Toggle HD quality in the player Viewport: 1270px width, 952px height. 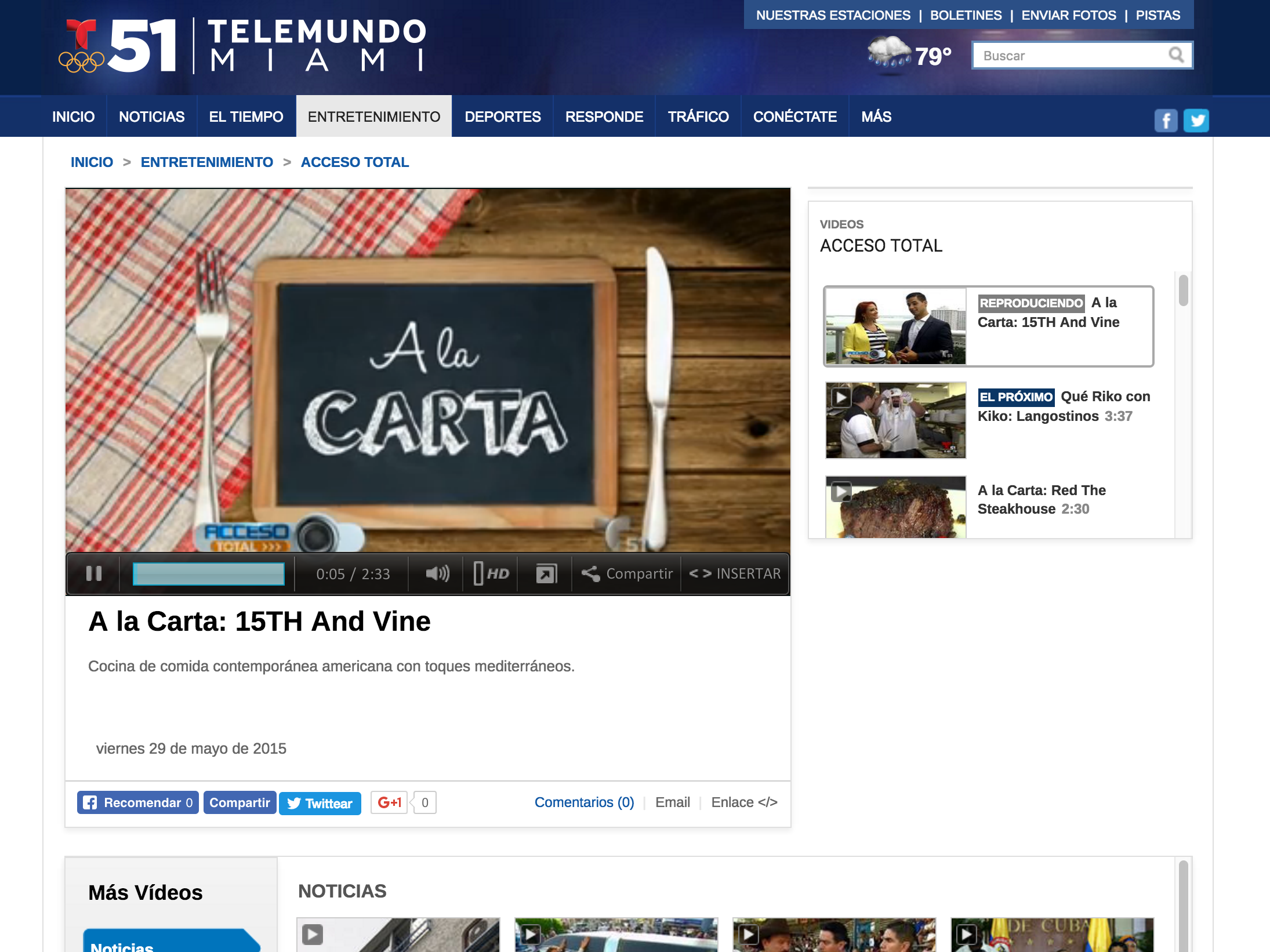pyautogui.click(x=491, y=573)
